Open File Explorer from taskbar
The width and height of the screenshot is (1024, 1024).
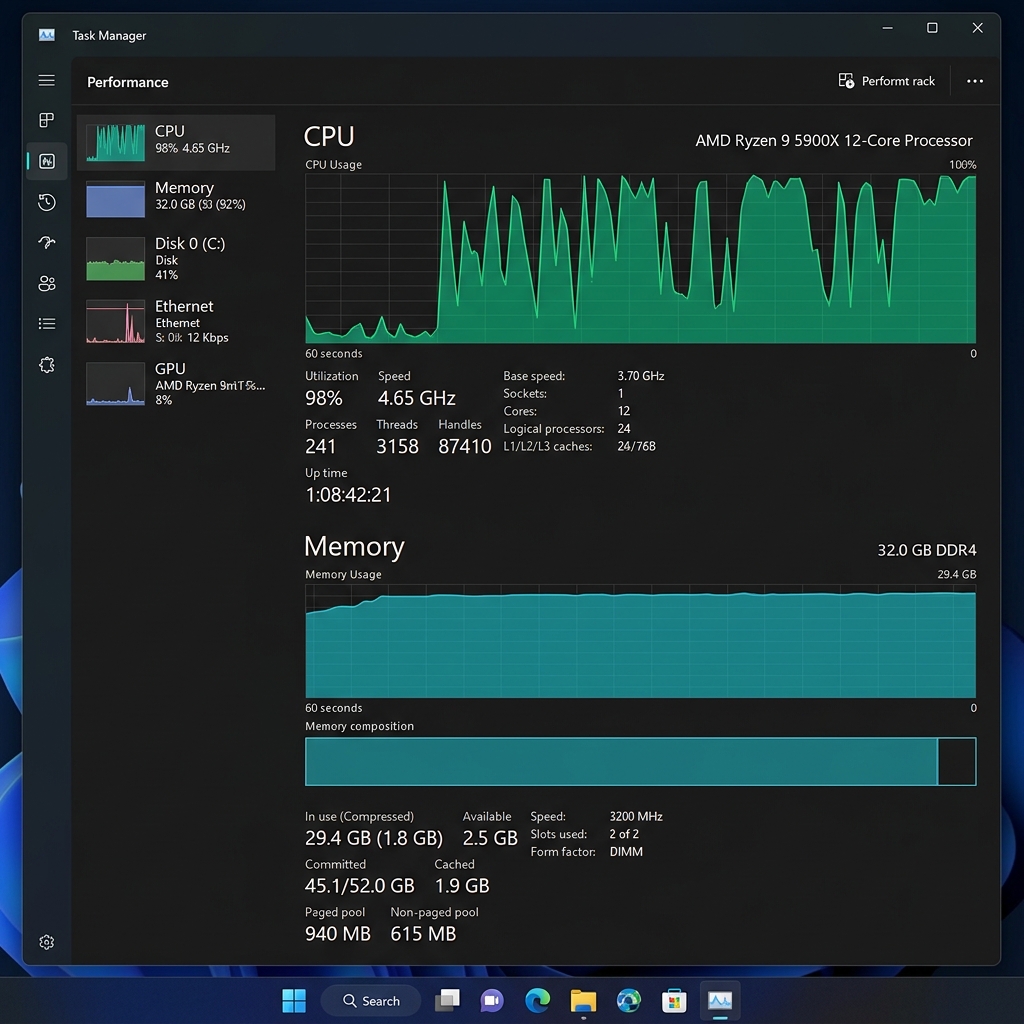point(583,1000)
